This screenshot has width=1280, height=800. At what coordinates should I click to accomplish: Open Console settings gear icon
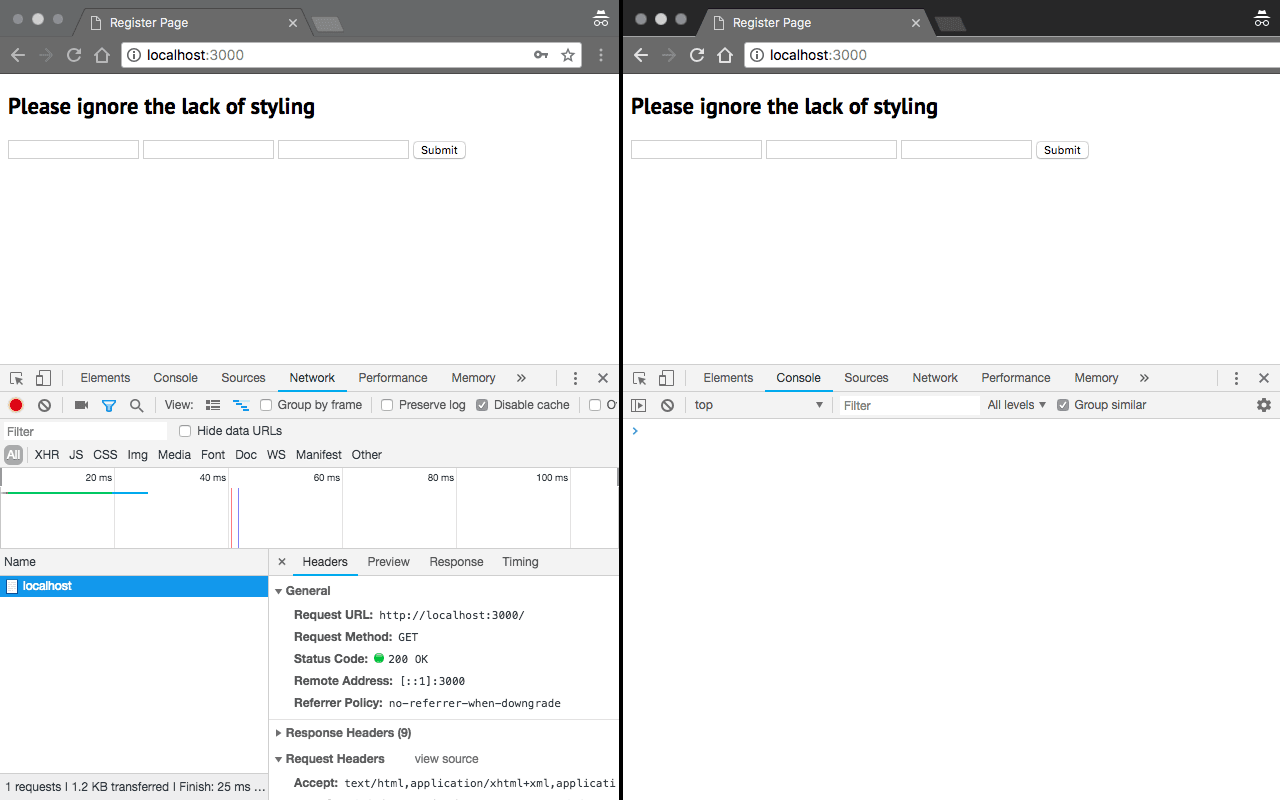pos(1263,405)
